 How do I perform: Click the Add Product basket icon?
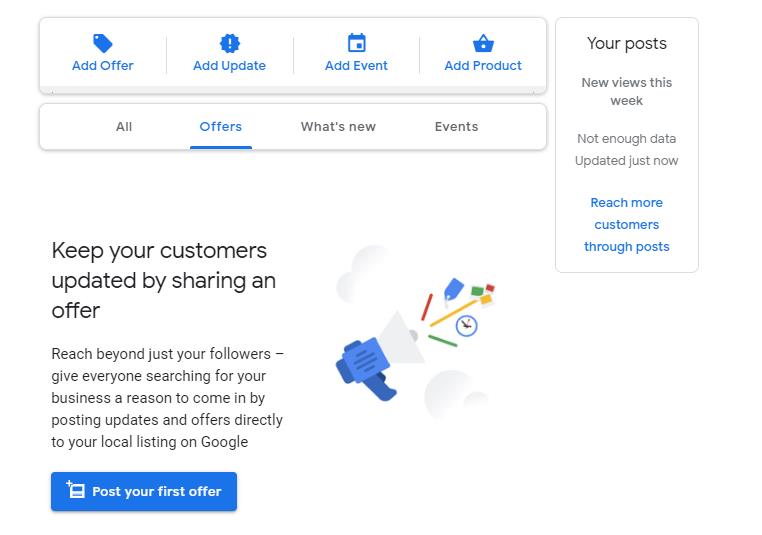coord(483,43)
